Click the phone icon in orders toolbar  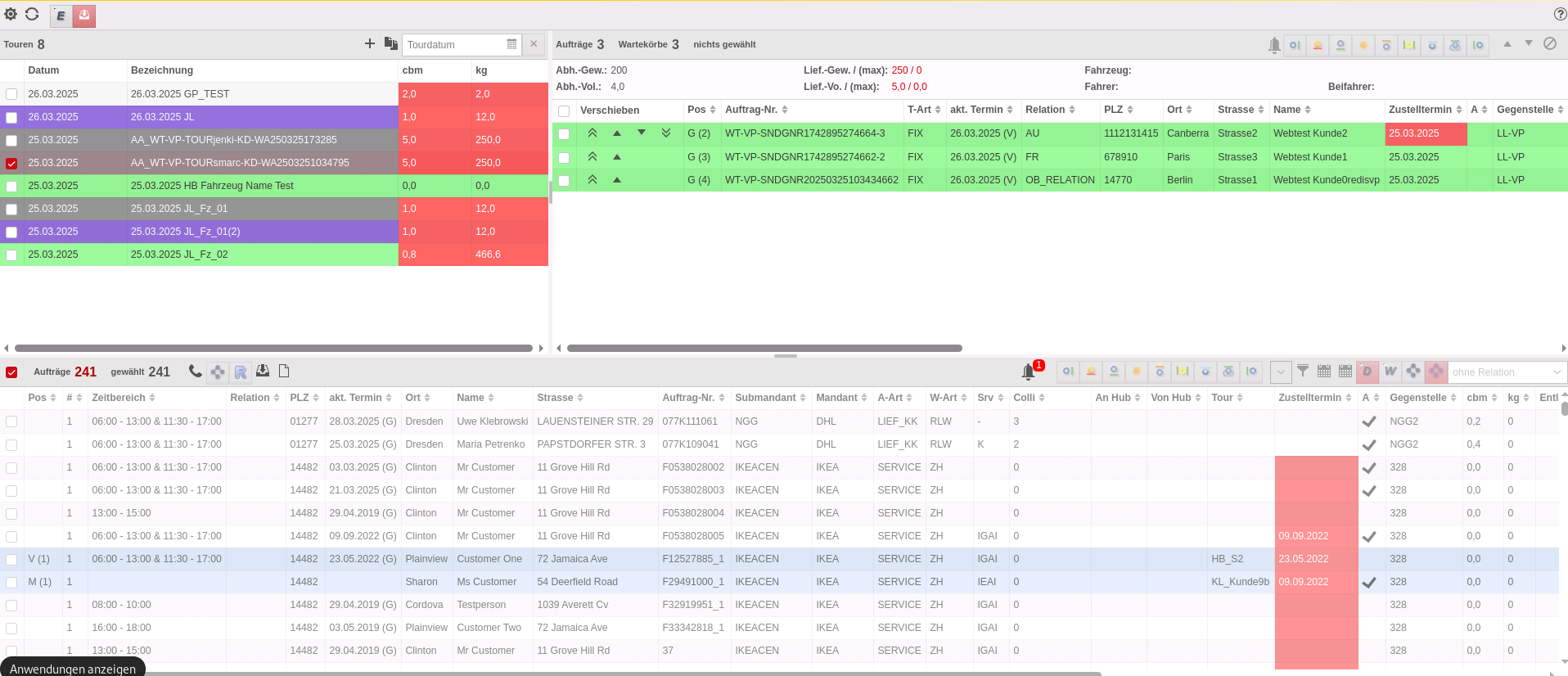[x=195, y=372]
